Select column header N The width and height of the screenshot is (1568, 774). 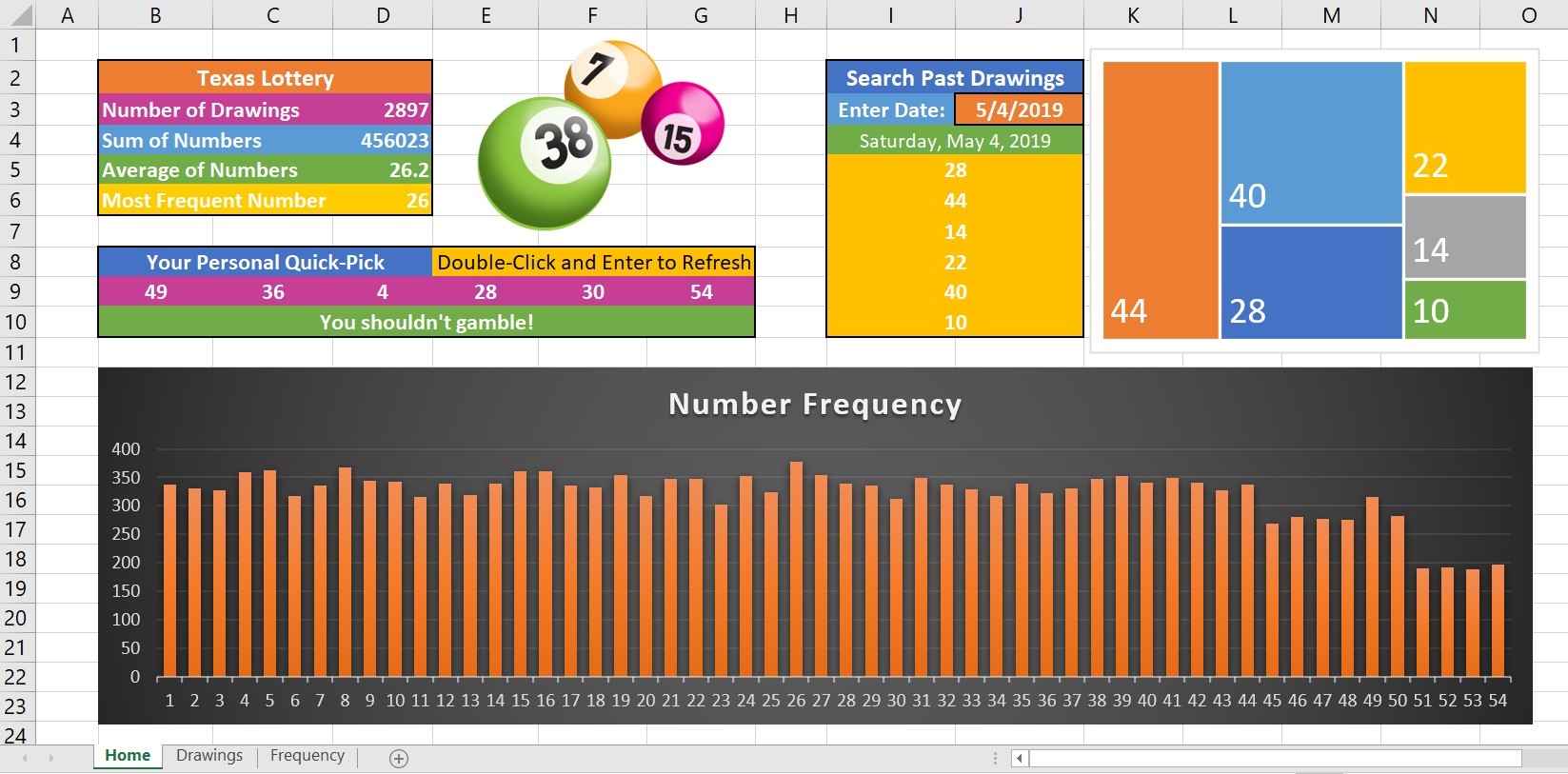coord(1430,15)
